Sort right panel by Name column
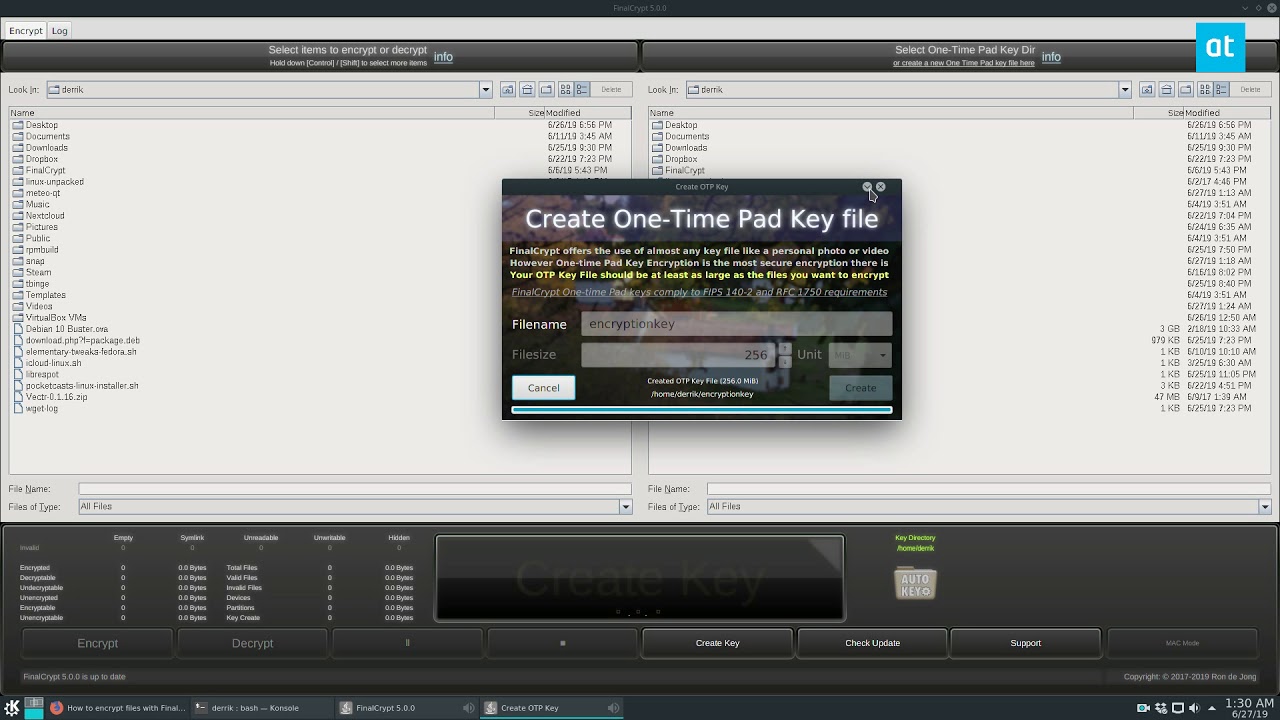The height and width of the screenshot is (720, 1280). tap(891, 113)
